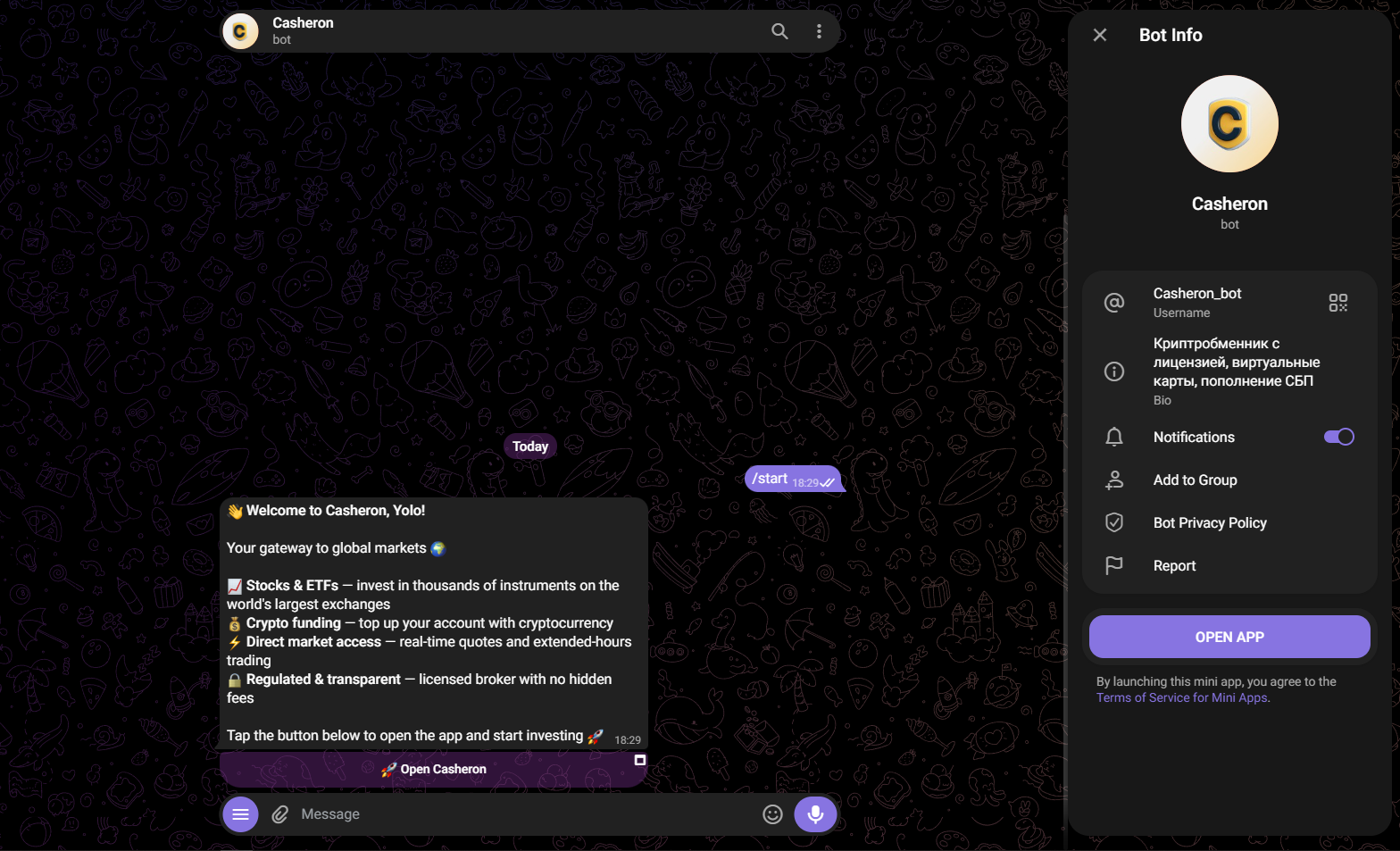The height and width of the screenshot is (851, 1400).
Task: Click the username at-sign icon
Action: [x=1114, y=303]
